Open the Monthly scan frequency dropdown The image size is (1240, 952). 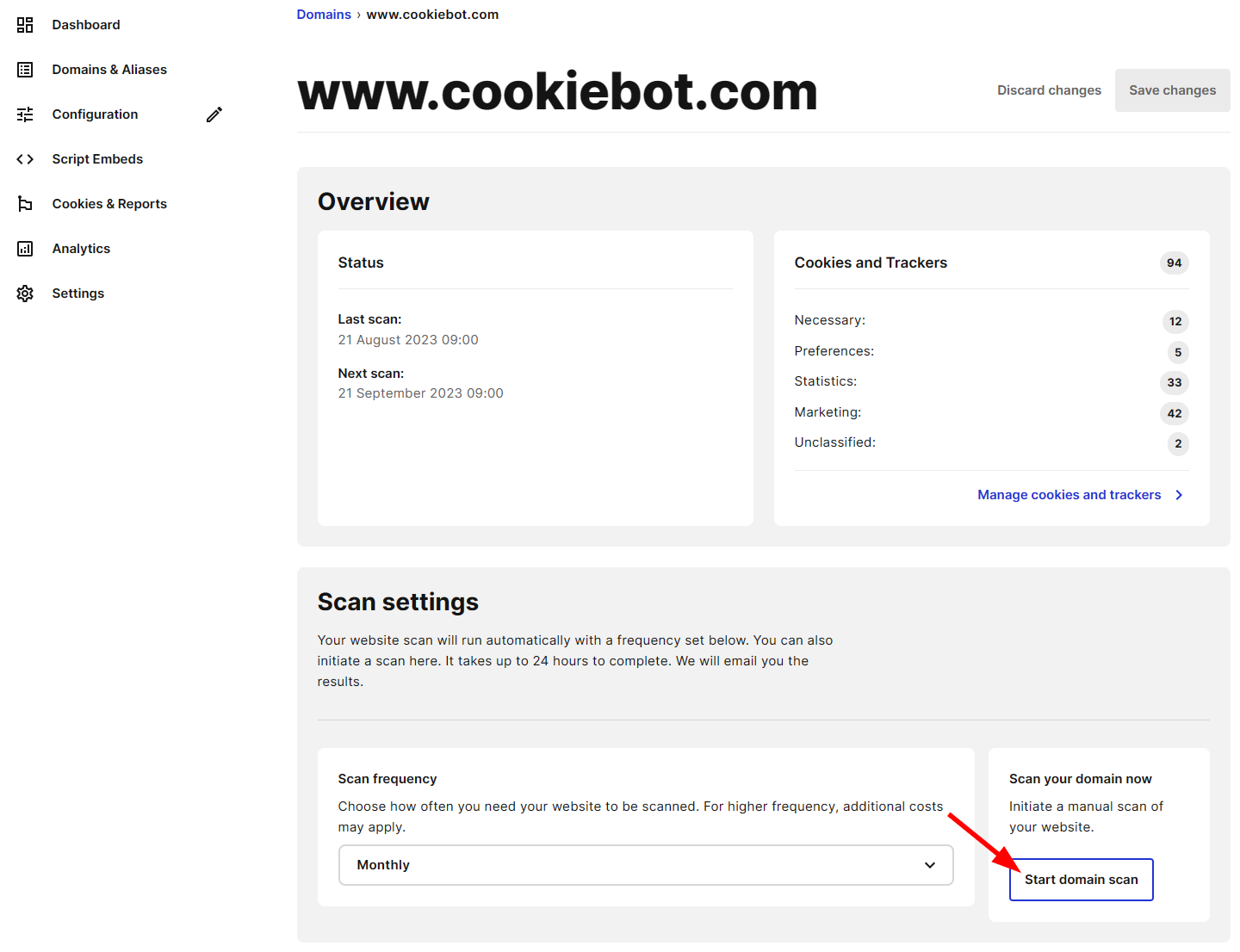646,865
